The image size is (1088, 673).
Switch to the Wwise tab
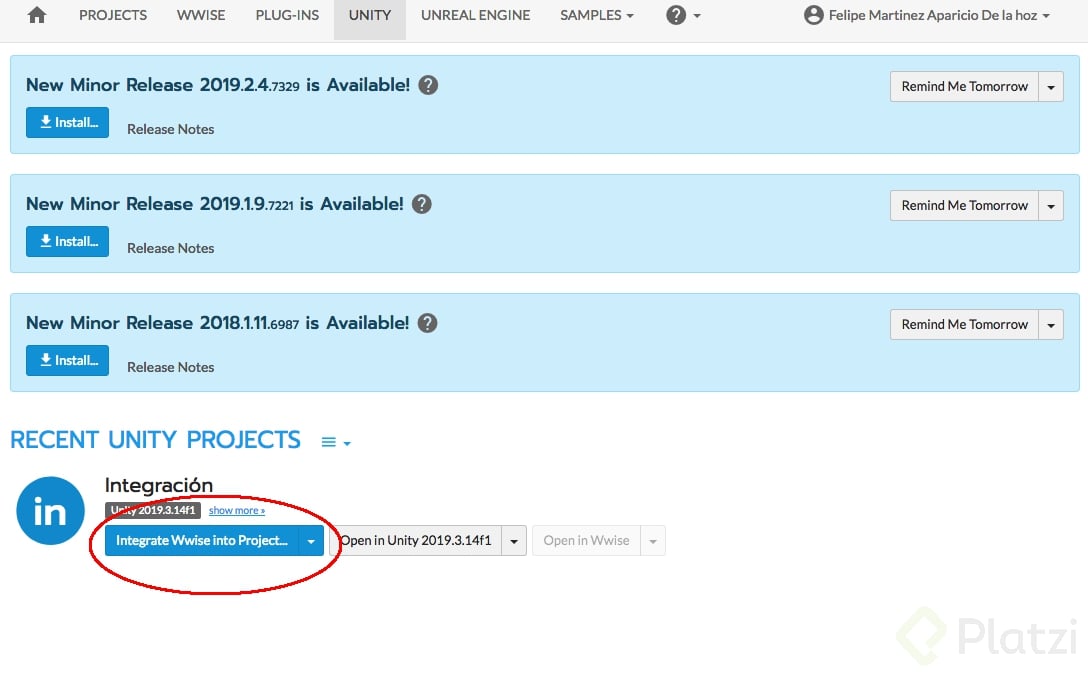pyautogui.click(x=201, y=15)
